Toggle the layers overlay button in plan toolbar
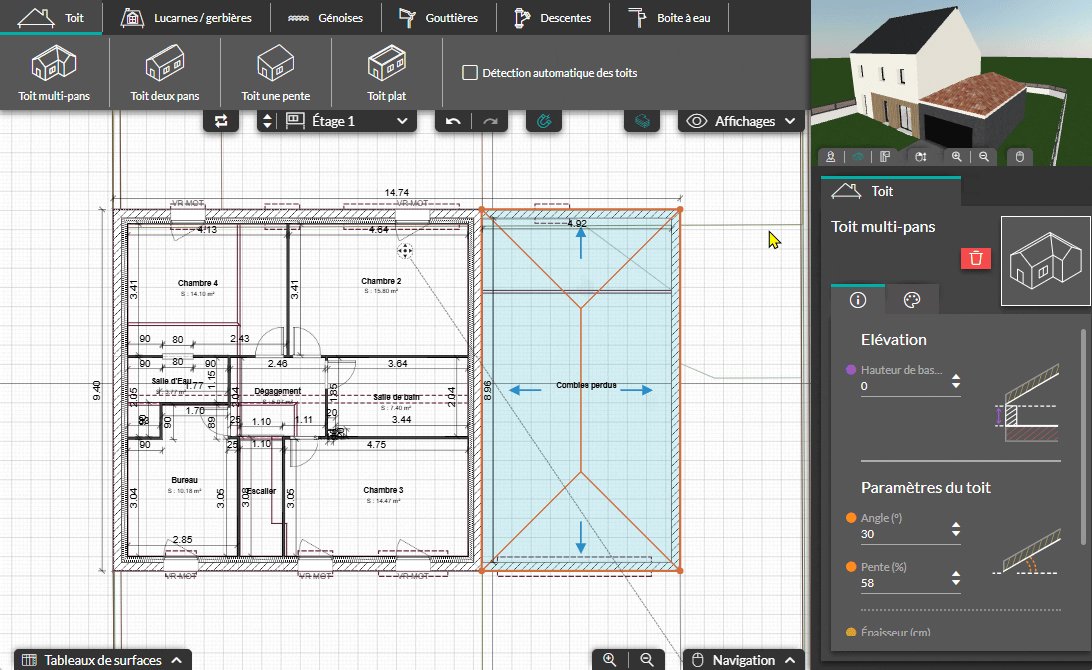 pos(642,121)
